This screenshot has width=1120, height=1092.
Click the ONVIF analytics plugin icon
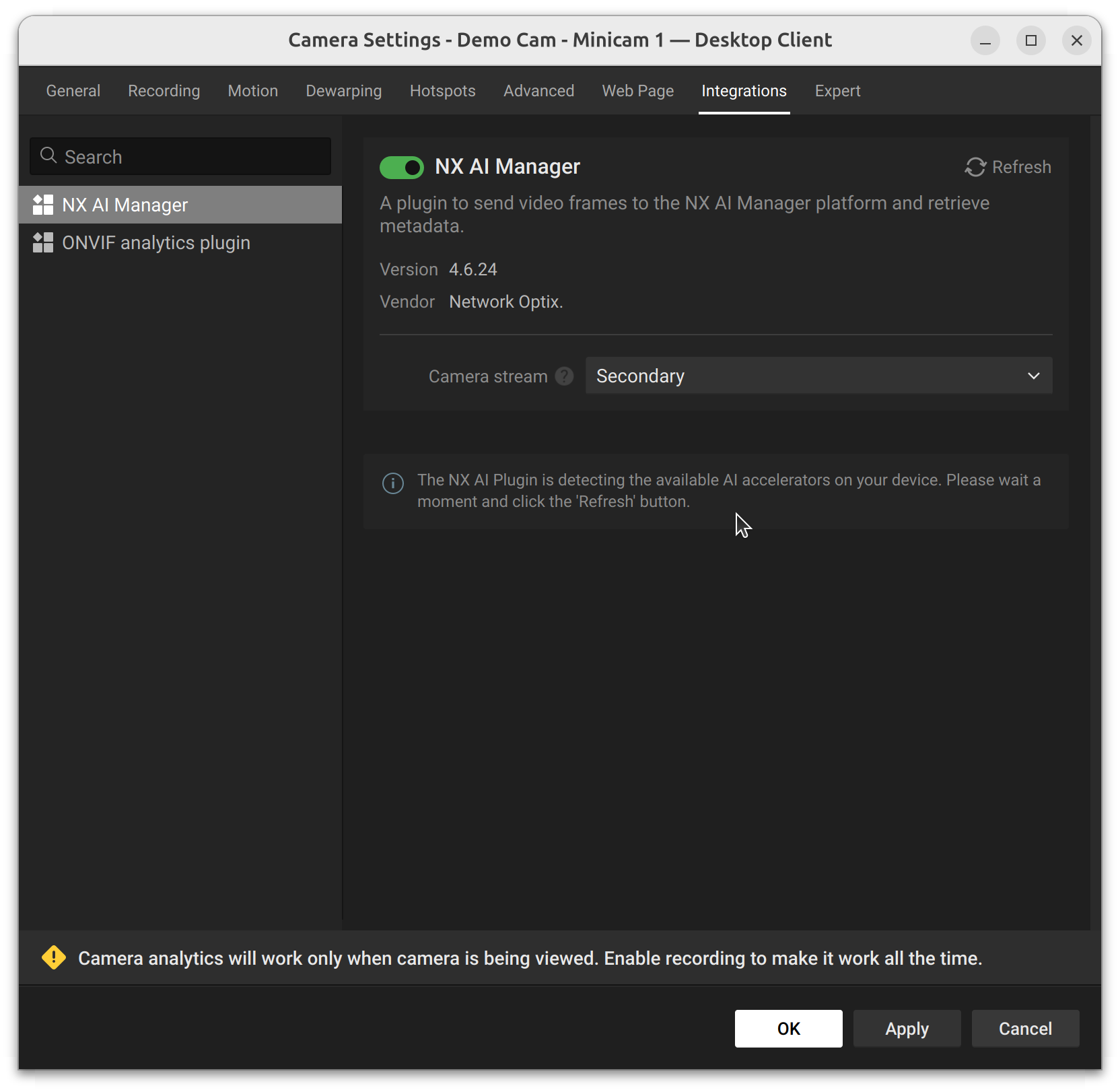43,242
